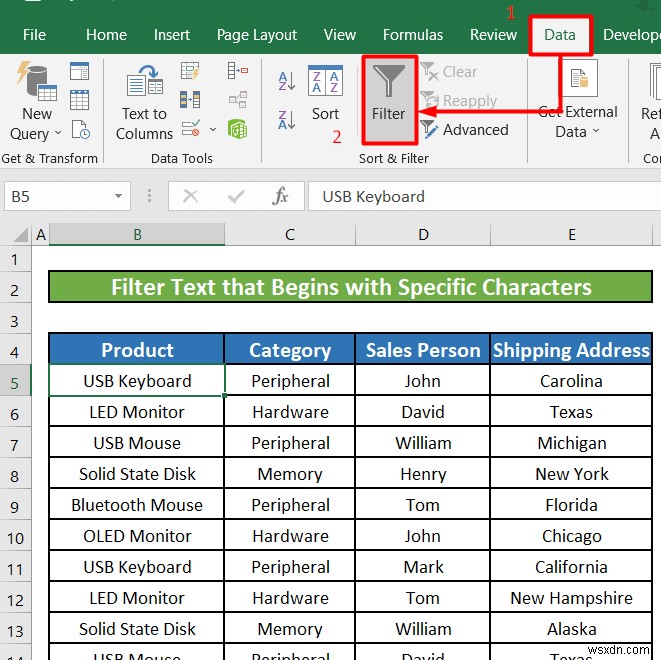Select column E header

pos(571,234)
